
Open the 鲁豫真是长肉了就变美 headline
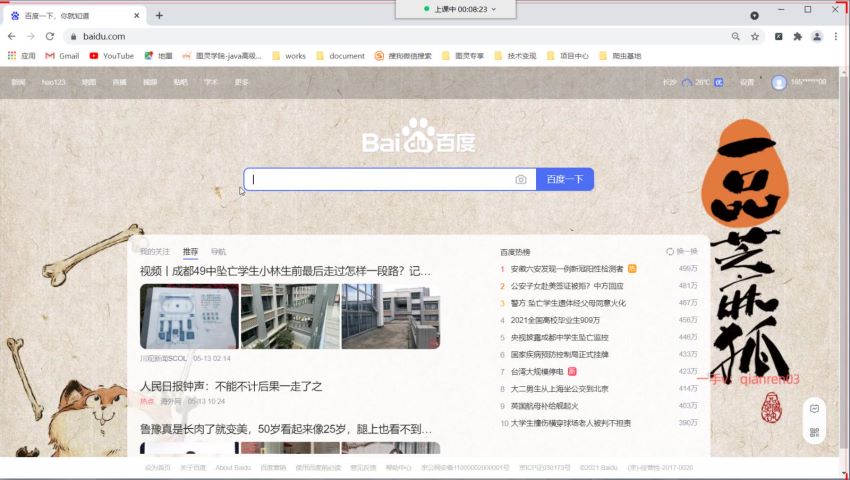(x=286, y=429)
